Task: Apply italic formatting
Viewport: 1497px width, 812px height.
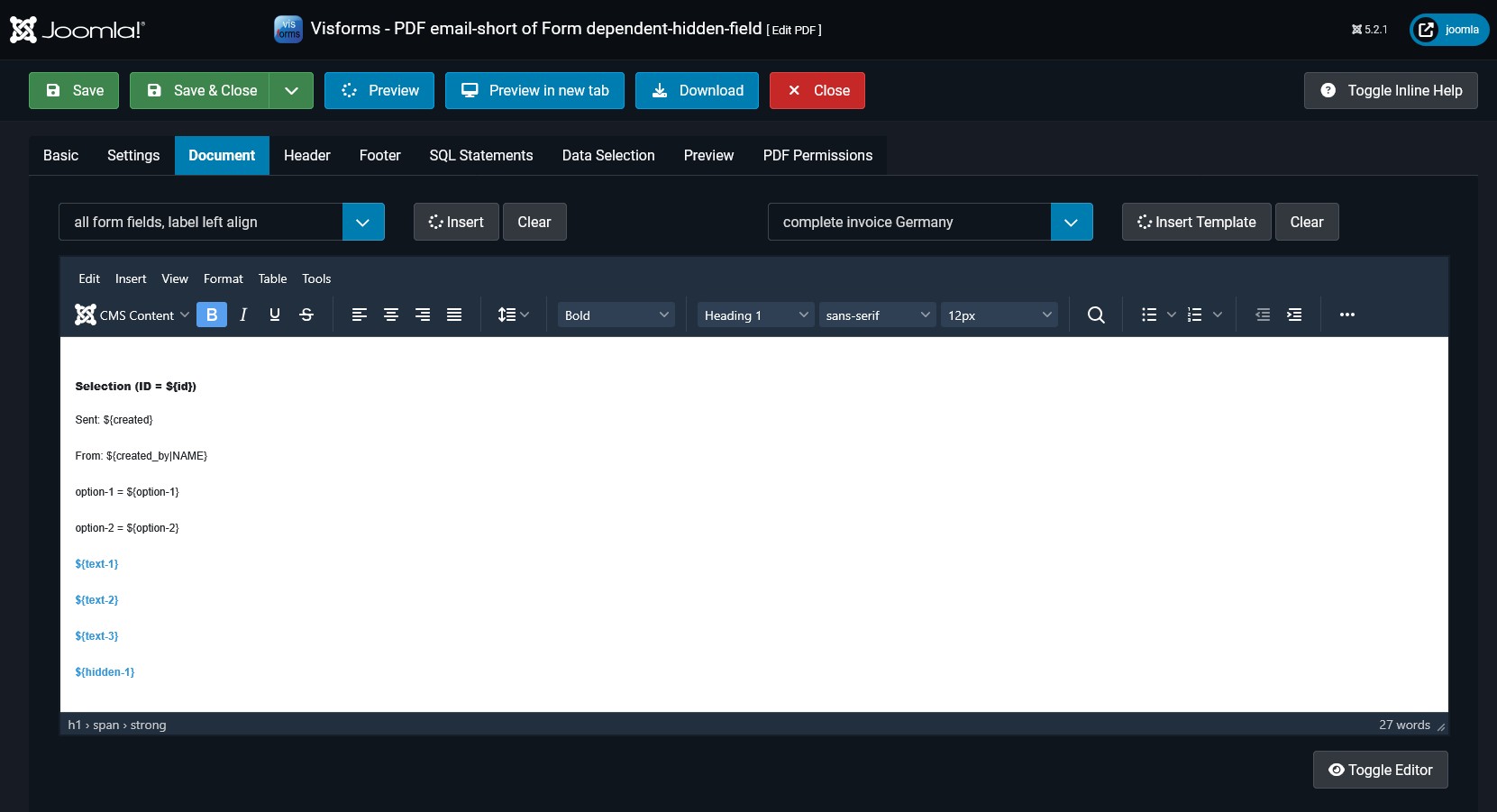Action: (x=243, y=315)
